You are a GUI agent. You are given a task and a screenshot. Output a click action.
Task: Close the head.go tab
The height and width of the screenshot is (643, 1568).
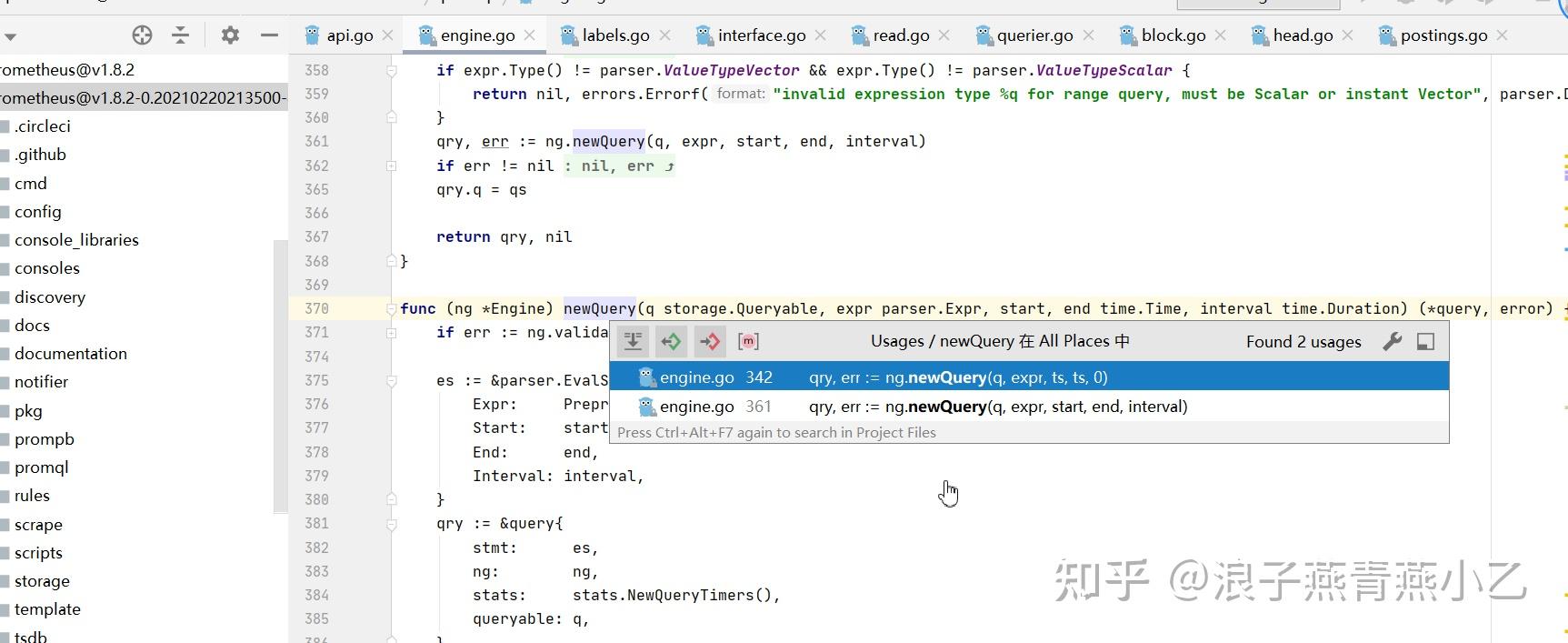1347,35
